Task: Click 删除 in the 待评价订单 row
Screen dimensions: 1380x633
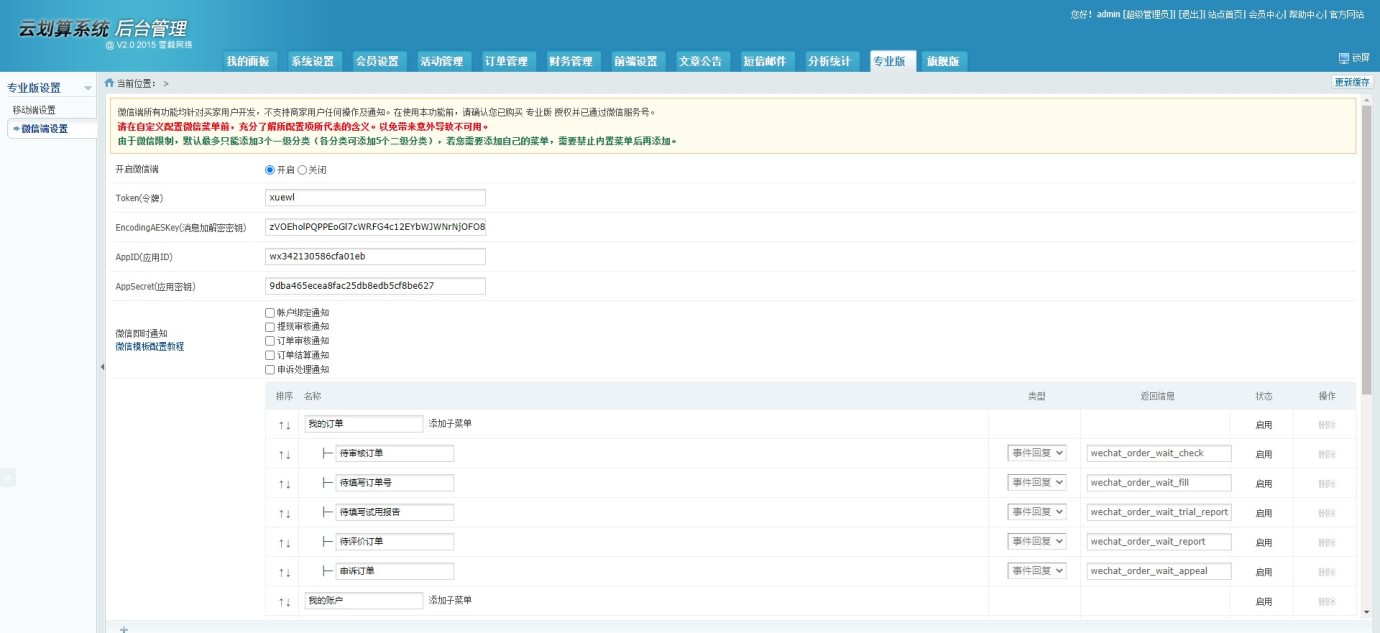Action: [1327, 543]
